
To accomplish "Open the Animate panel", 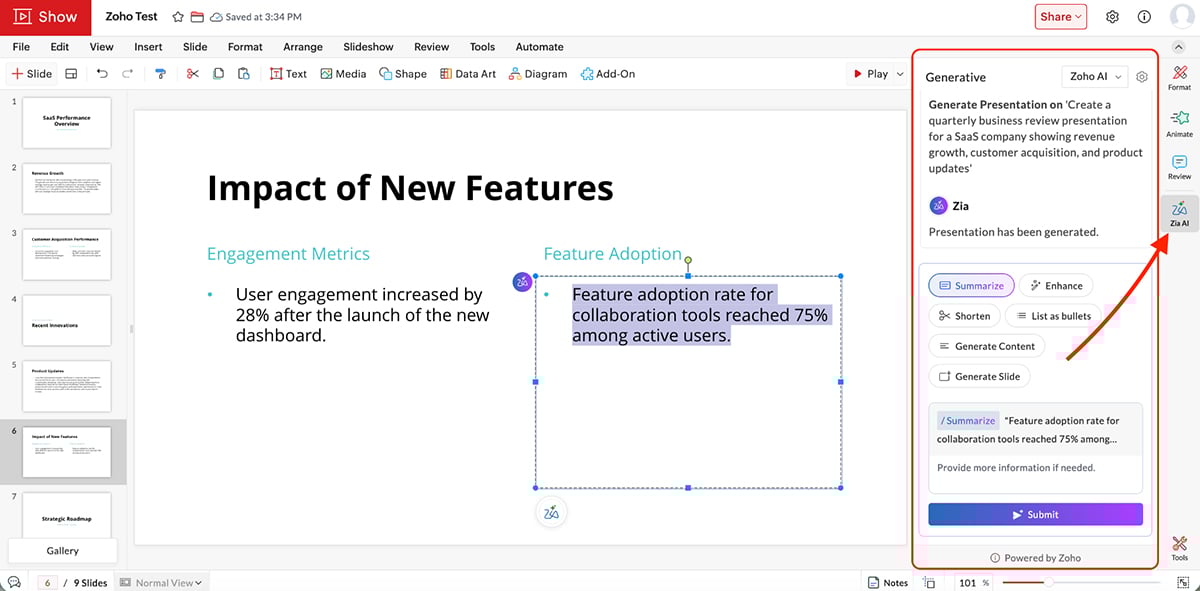I will [1179, 121].
